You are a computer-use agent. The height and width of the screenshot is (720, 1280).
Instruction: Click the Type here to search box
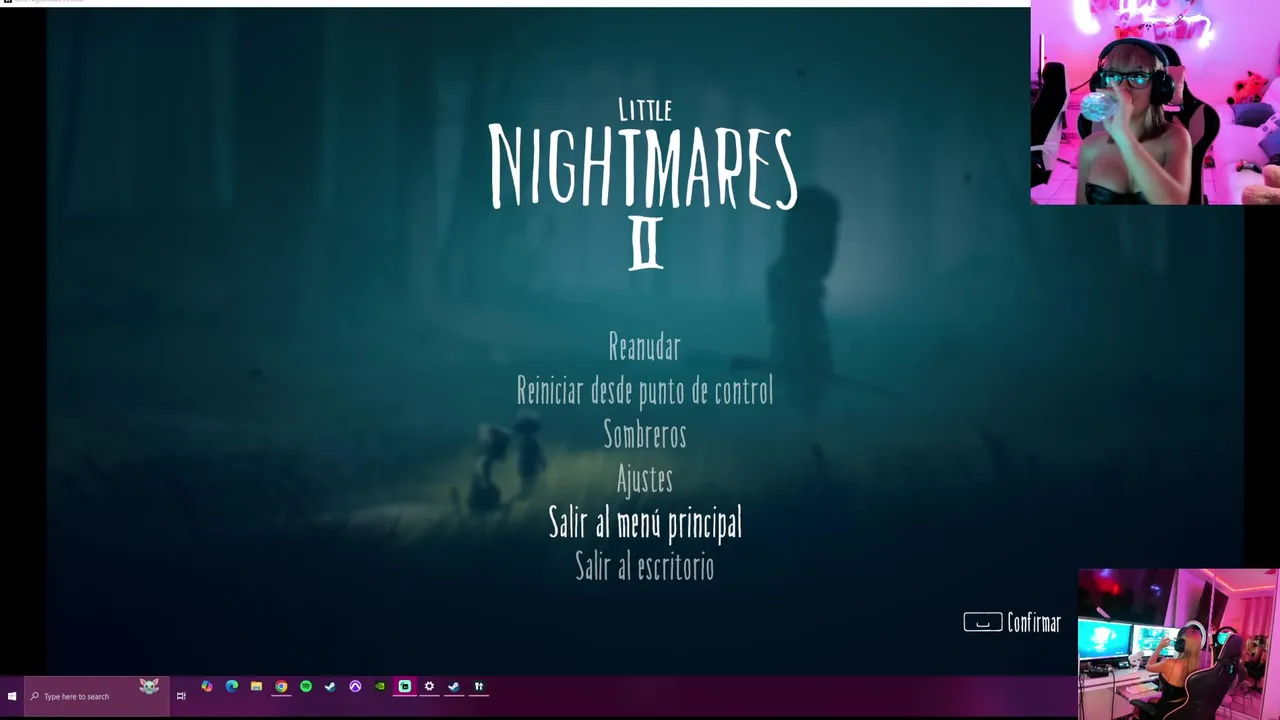[96, 696]
